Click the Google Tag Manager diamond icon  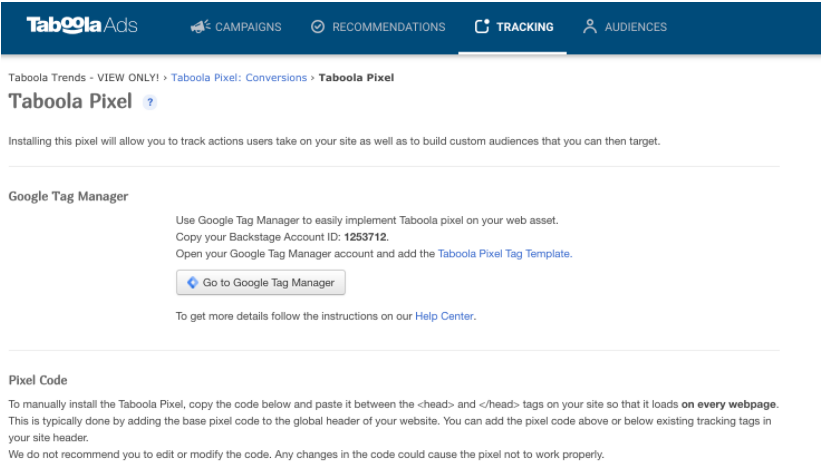(x=192, y=283)
